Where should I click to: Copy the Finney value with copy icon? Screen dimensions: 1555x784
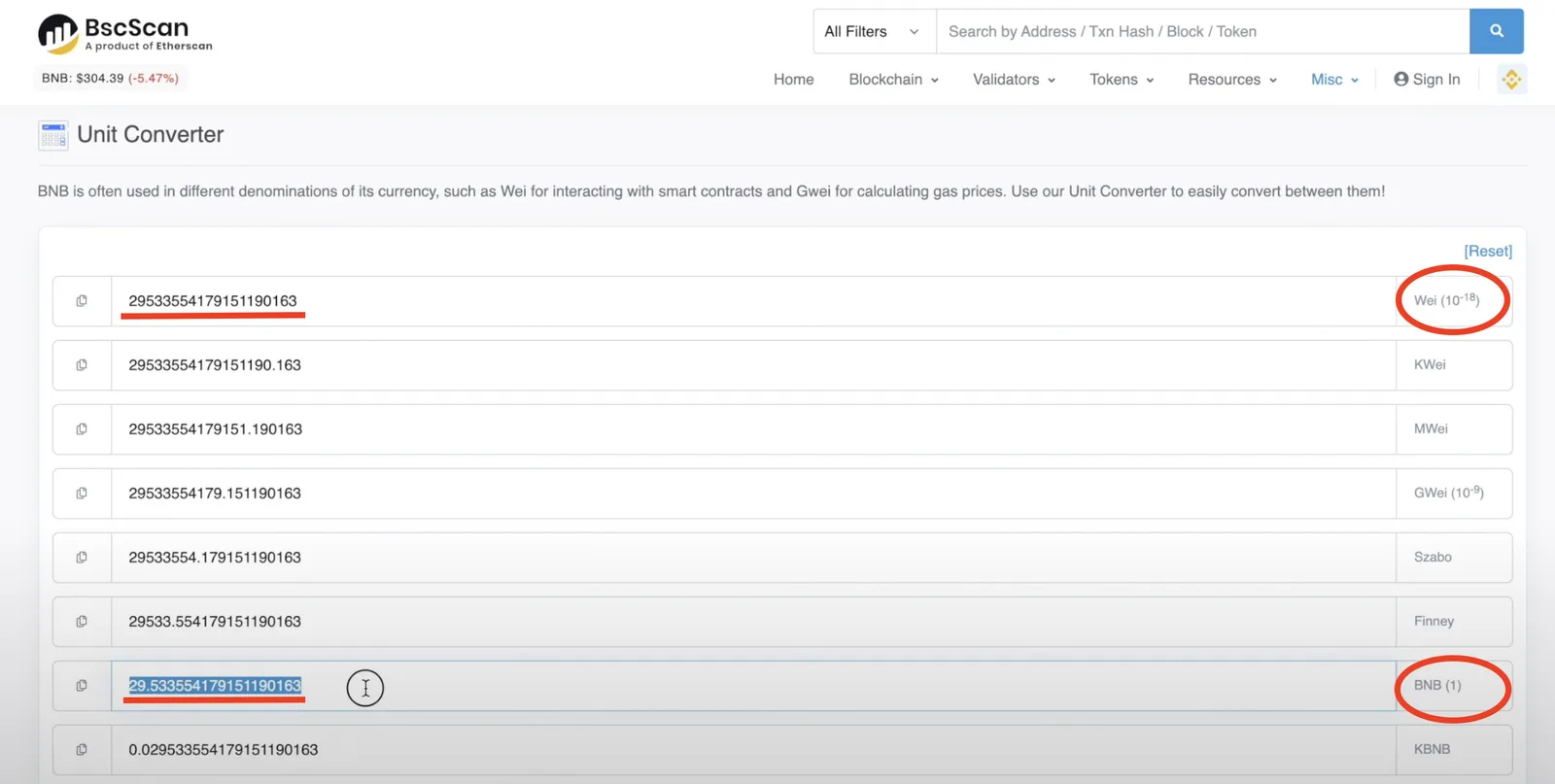click(82, 622)
